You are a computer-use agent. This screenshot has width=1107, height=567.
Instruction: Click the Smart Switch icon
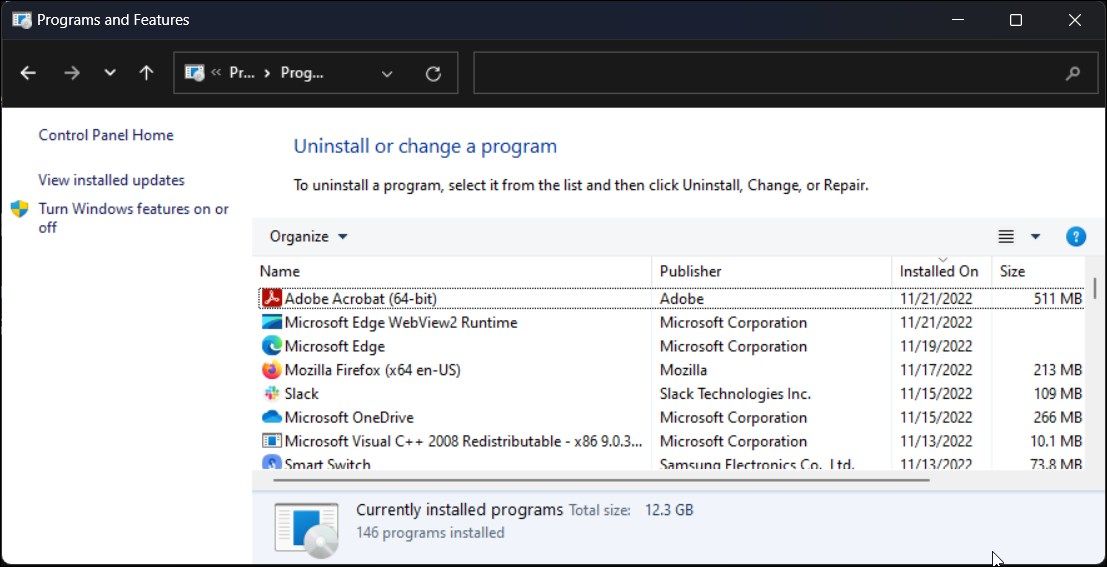(x=272, y=463)
